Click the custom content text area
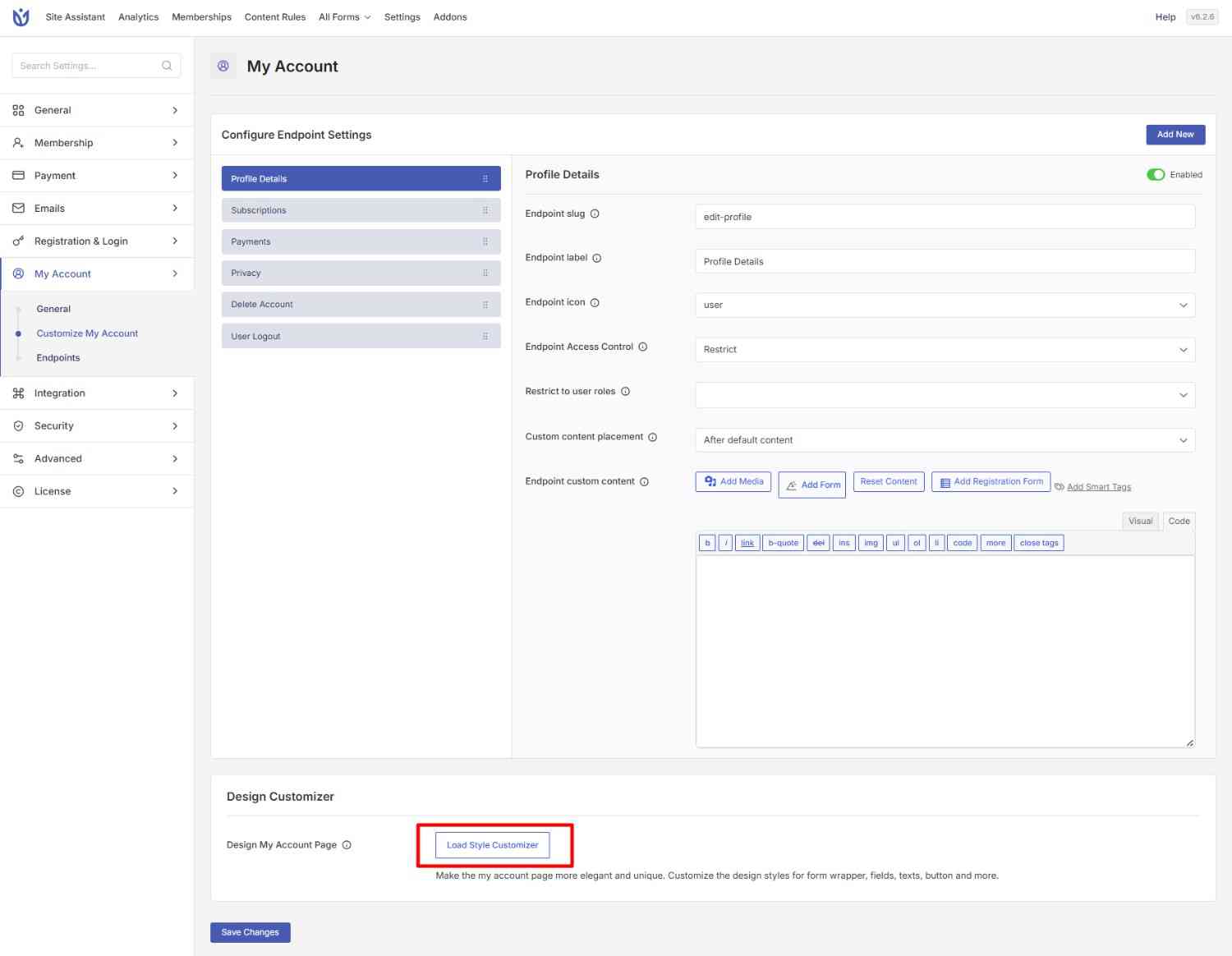Image resolution: width=1232 pixels, height=956 pixels. (945, 651)
